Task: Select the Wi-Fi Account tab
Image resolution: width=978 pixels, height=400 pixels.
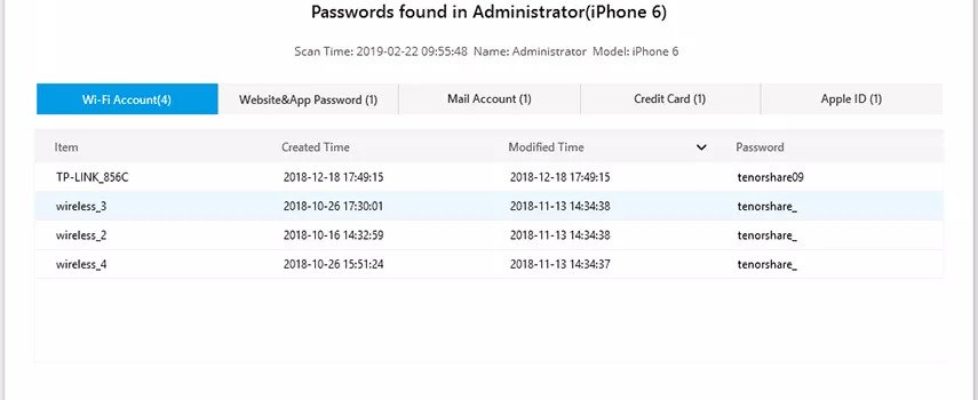Action: pos(127,99)
